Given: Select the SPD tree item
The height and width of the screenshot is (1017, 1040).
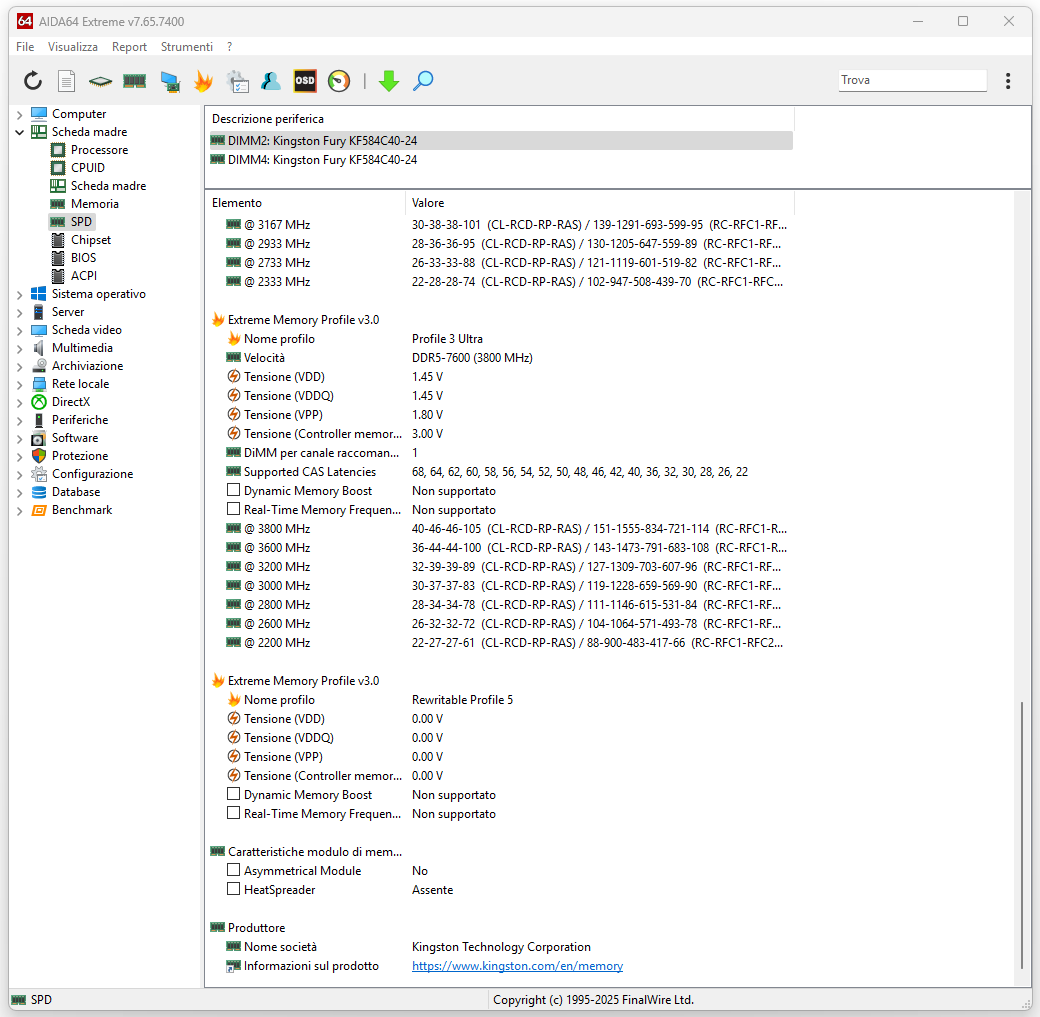Looking at the screenshot, I should [73, 222].
